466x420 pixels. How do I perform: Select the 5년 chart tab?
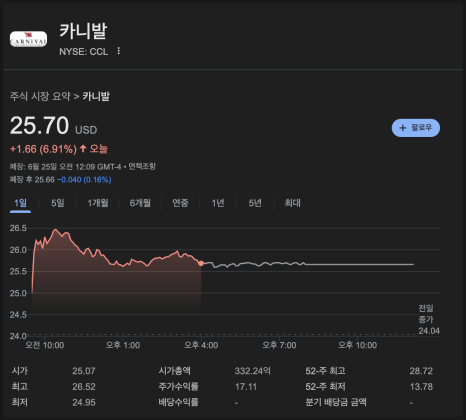pos(255,203)
